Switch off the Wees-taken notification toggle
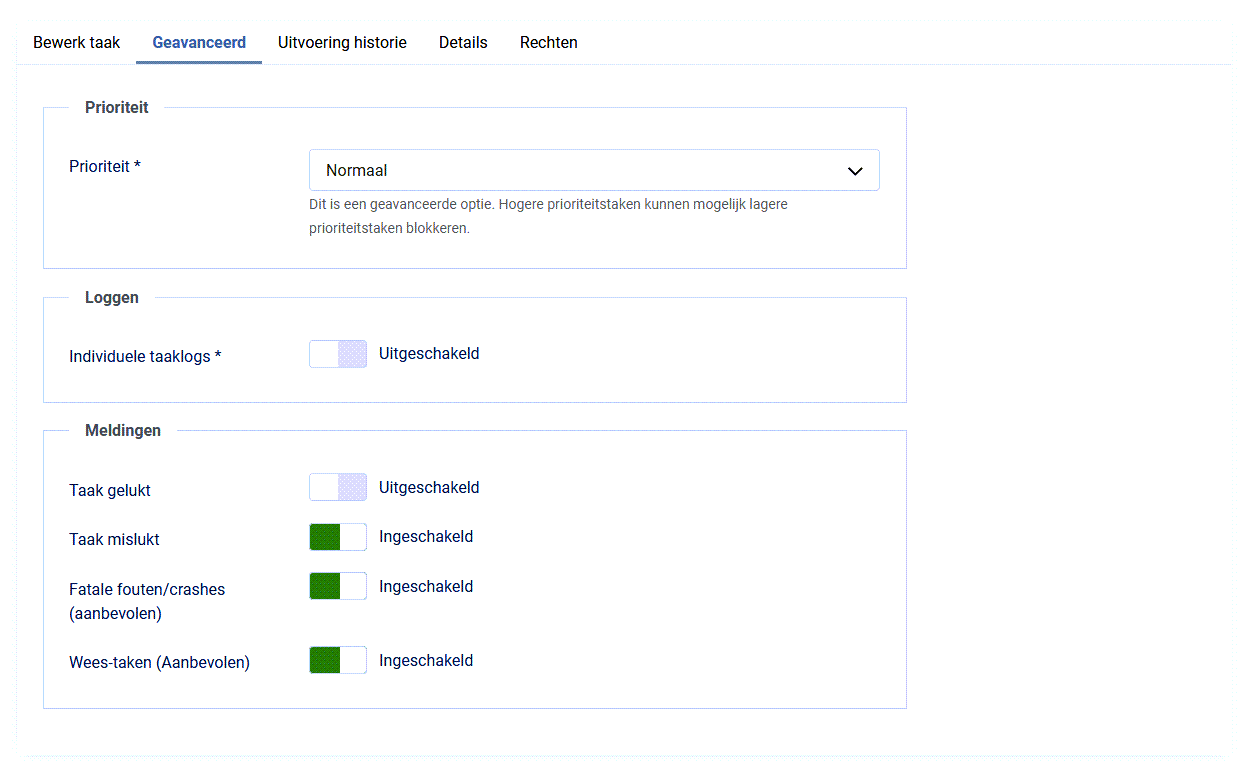The height and width of the screenshot is (774, 1248). pos(338,660)
